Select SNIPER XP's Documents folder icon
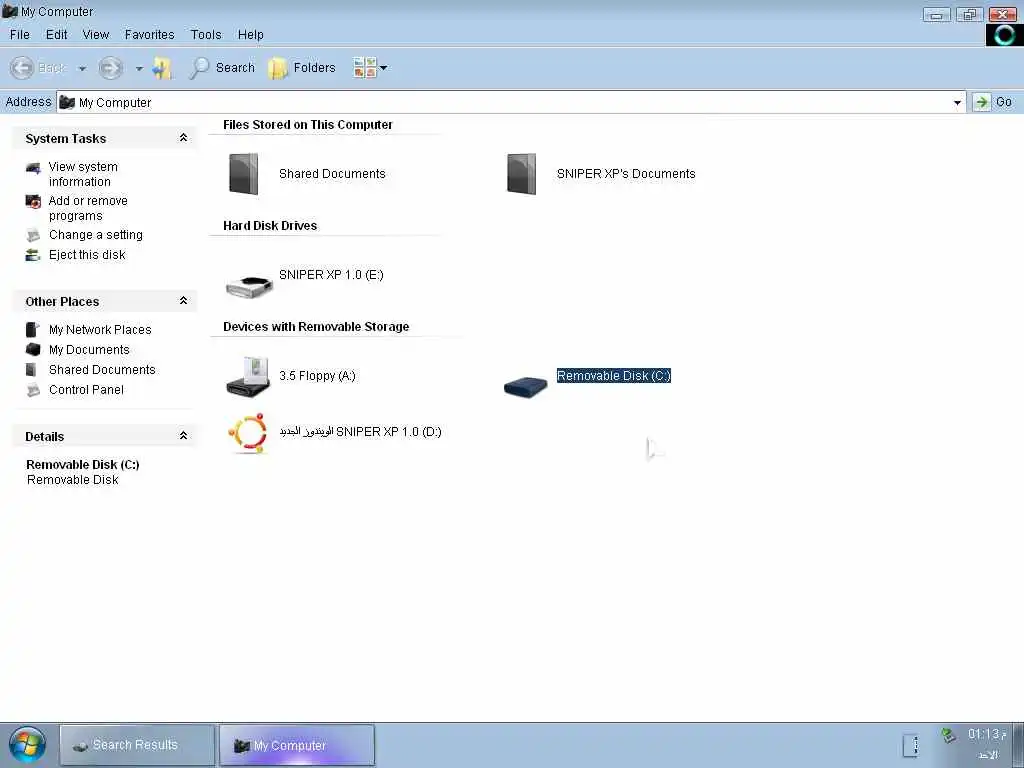Image resolution: width=1024 pixels, height=768 pixels. [x=522, y=174]
